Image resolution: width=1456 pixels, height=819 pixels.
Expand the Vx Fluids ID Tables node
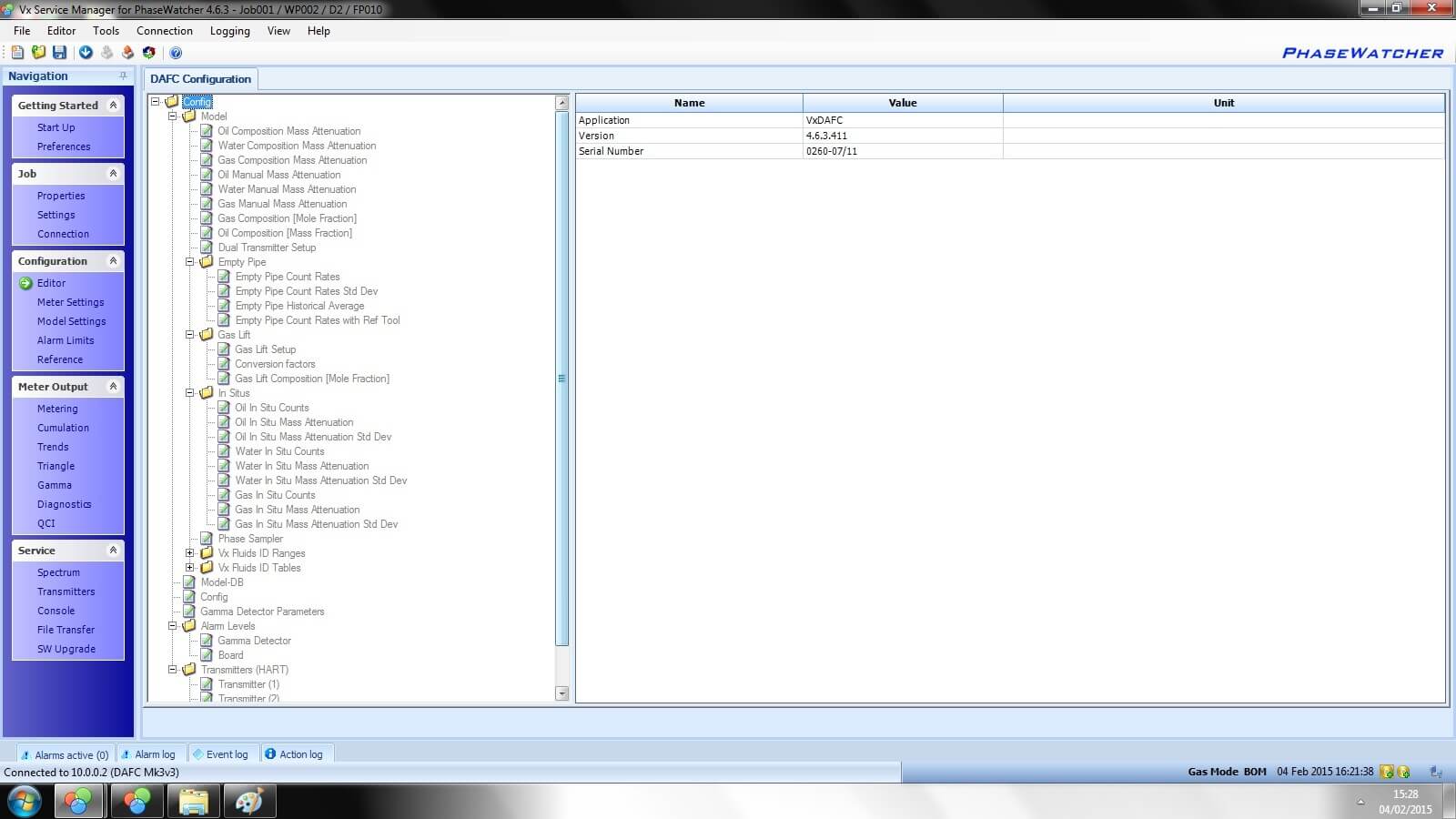tap(189, 568)
